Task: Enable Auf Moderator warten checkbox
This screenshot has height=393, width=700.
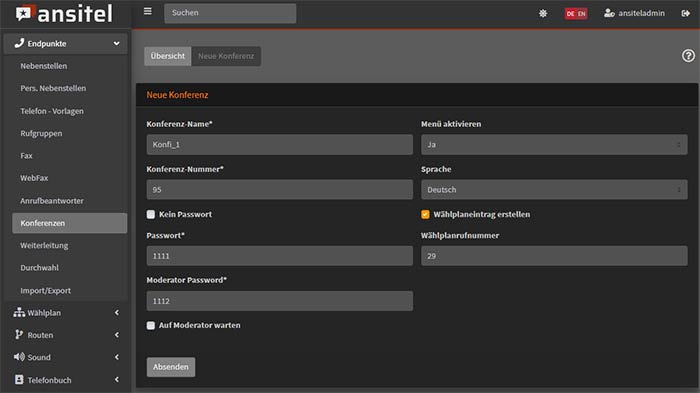Action: click(151, 326)
